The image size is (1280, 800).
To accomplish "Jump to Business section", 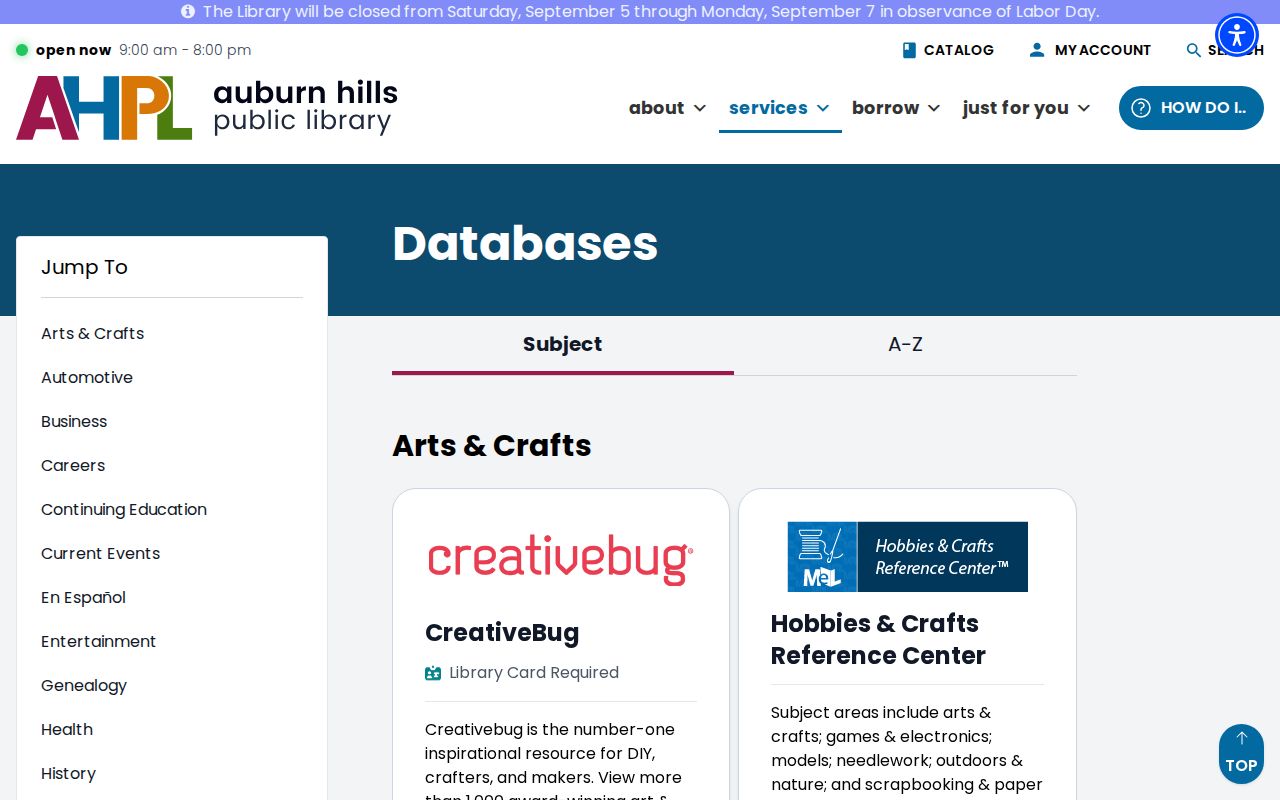I will click(x=74, y=422).
